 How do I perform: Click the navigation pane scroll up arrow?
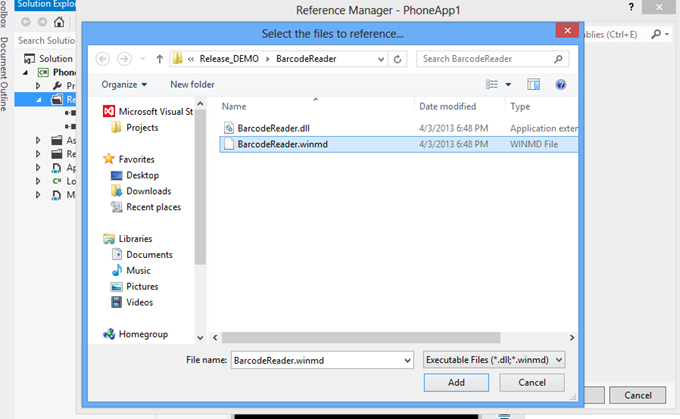[200, 104]
